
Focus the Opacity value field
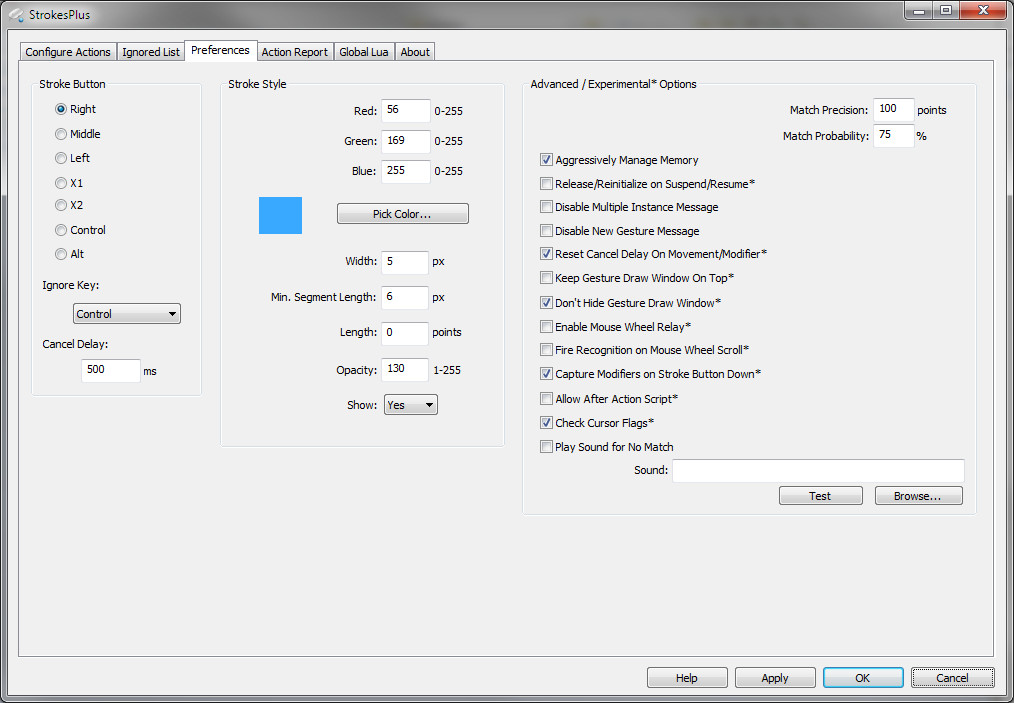404,370
